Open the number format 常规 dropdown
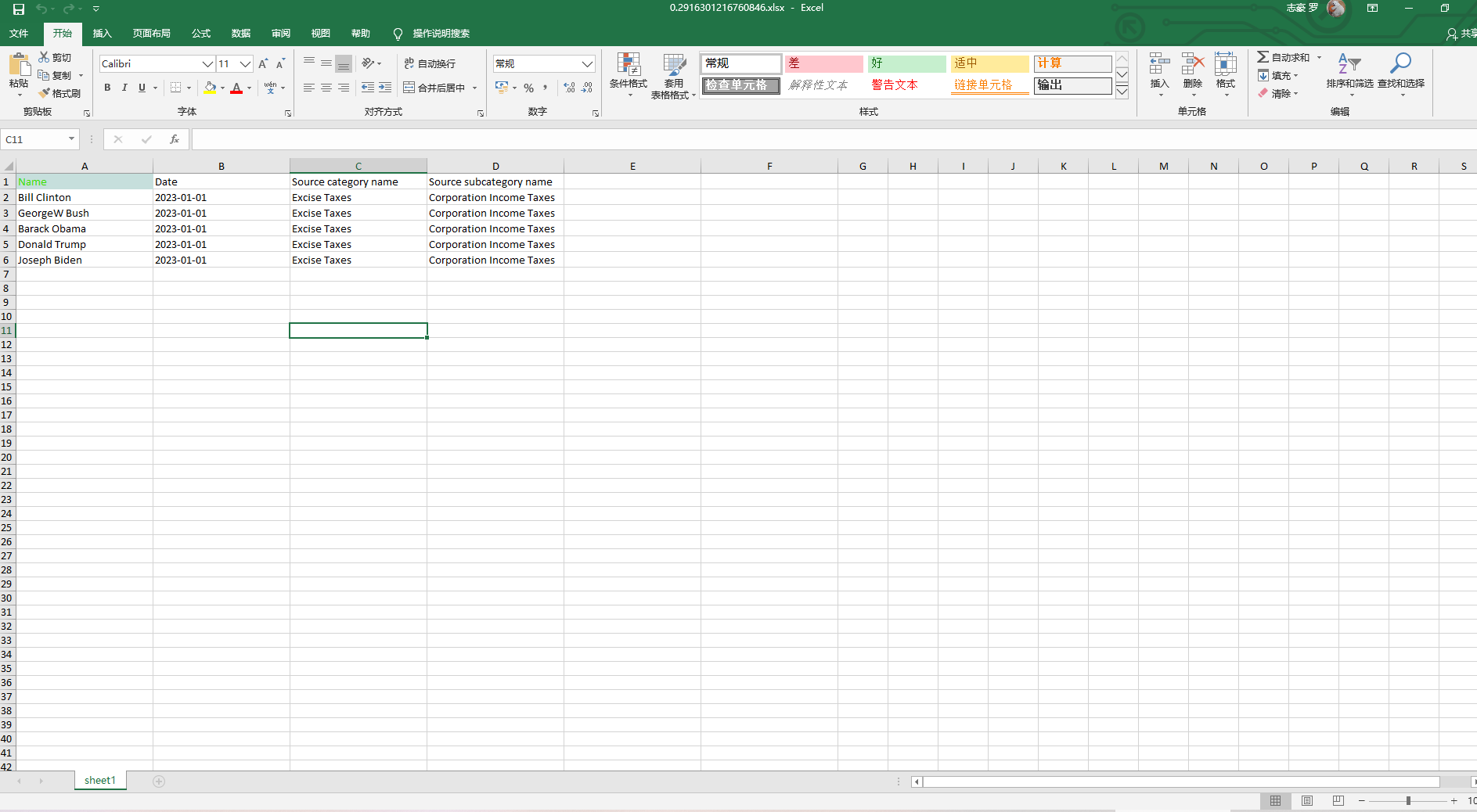This screenshot has height=812, width=1477. tap(587, 63)
